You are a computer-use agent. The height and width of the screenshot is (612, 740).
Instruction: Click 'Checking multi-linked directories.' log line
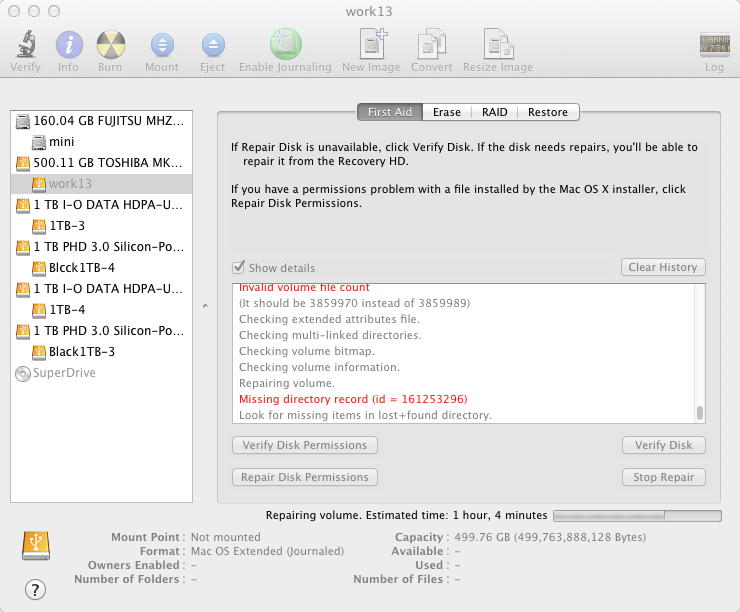pos(330,335)
